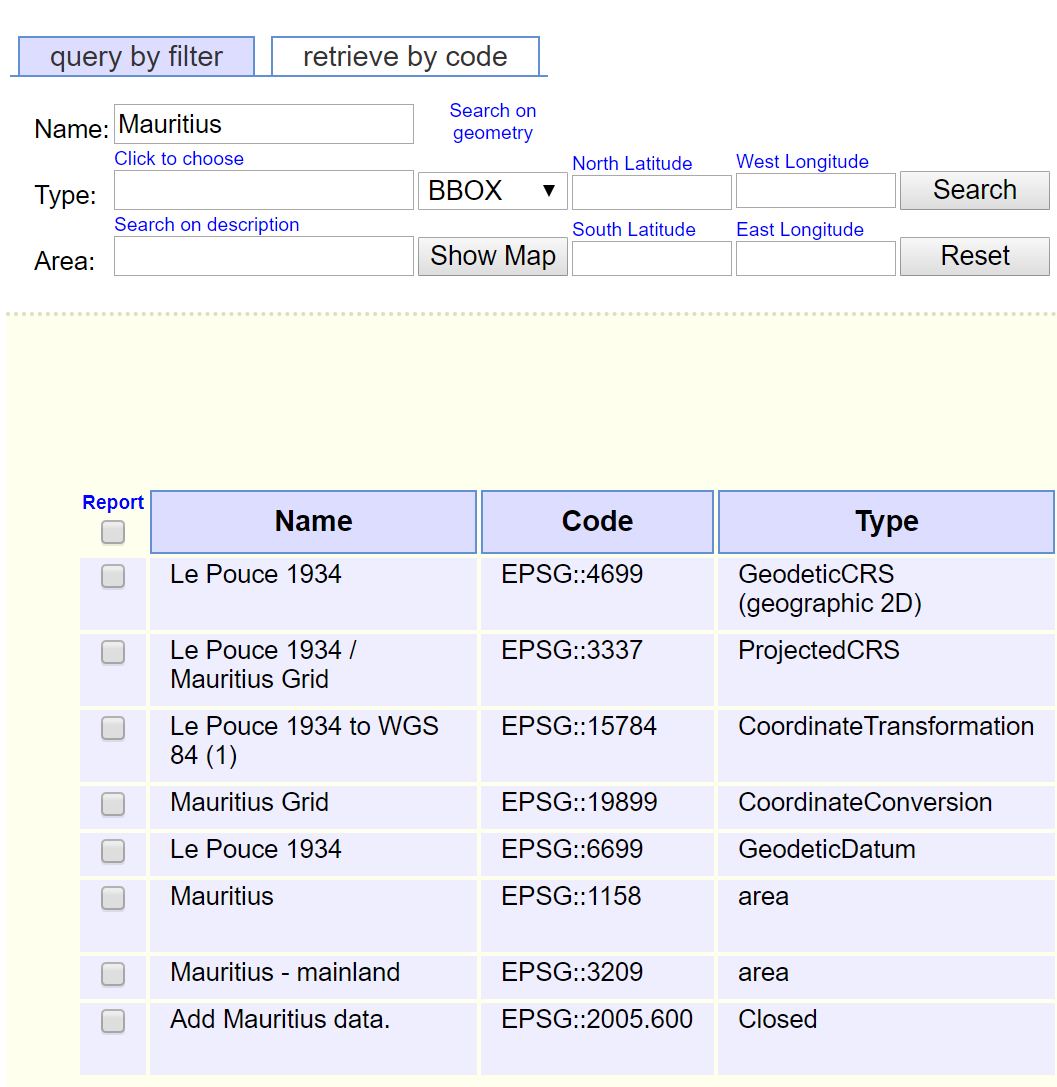Open the BBOX geometry dropdown
Screen dimensions: 1057x1087
coord(493,191)
